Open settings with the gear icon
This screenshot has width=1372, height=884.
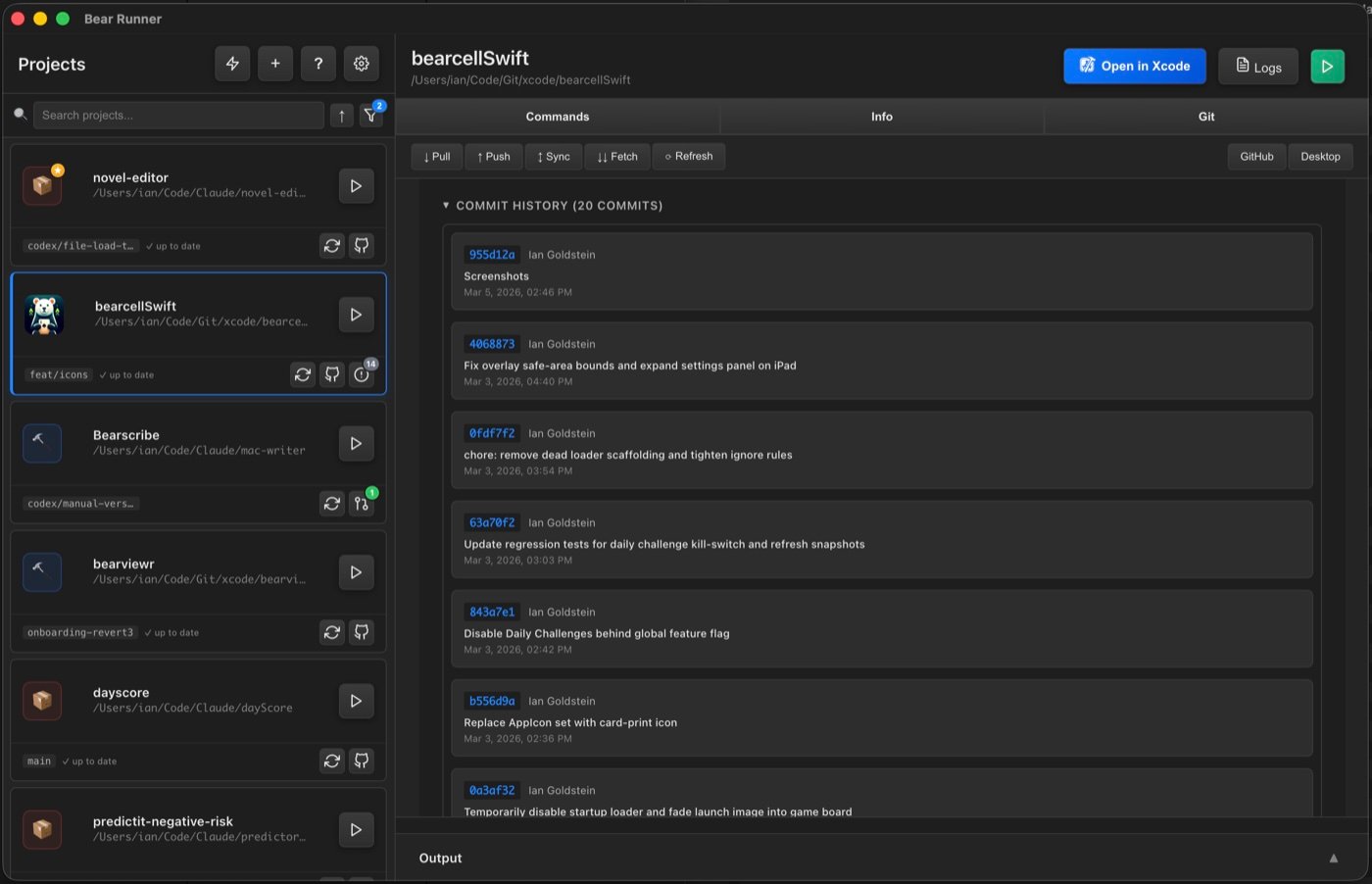click(x=362, y=64)
